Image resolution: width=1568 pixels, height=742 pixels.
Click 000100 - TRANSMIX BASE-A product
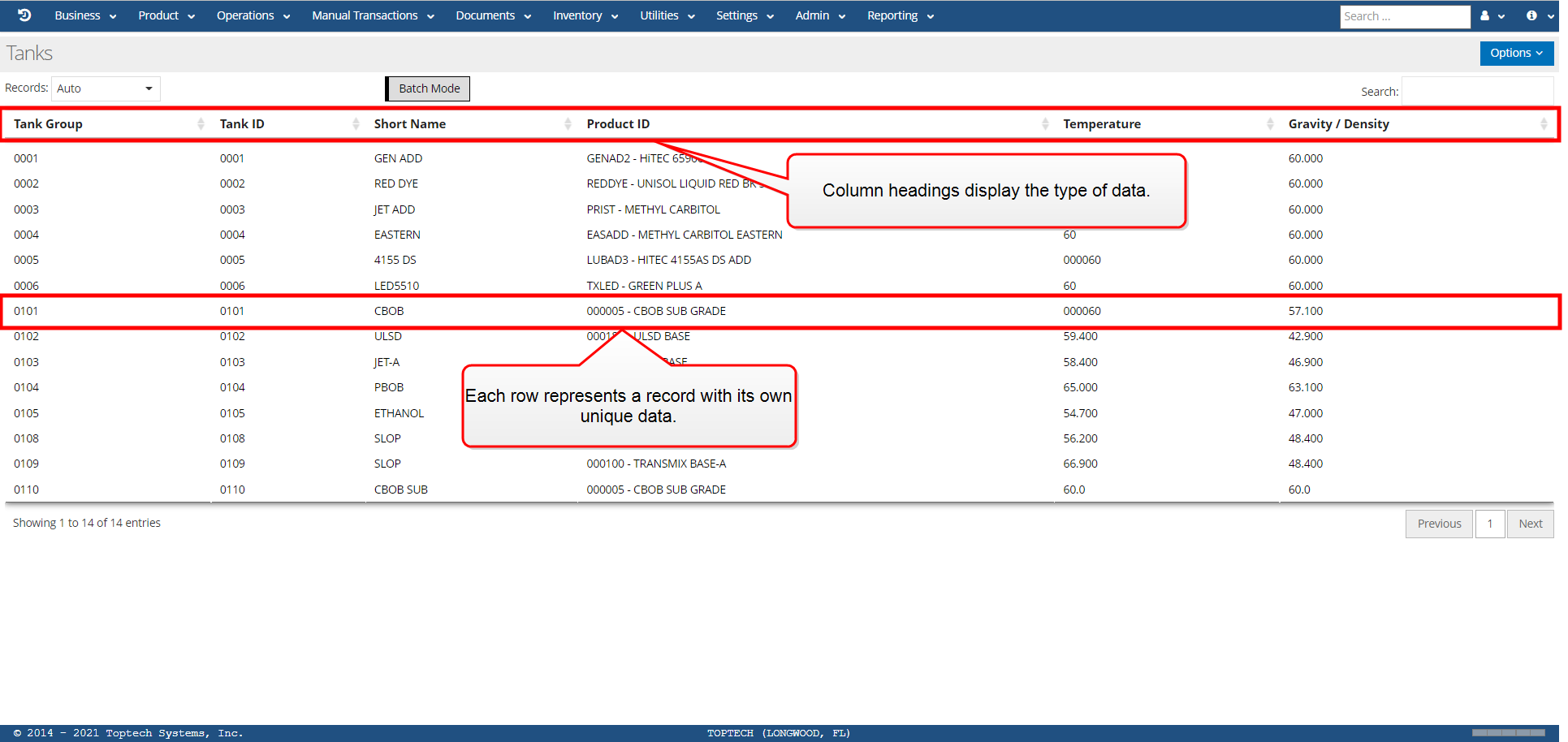[x=656, y=464]
